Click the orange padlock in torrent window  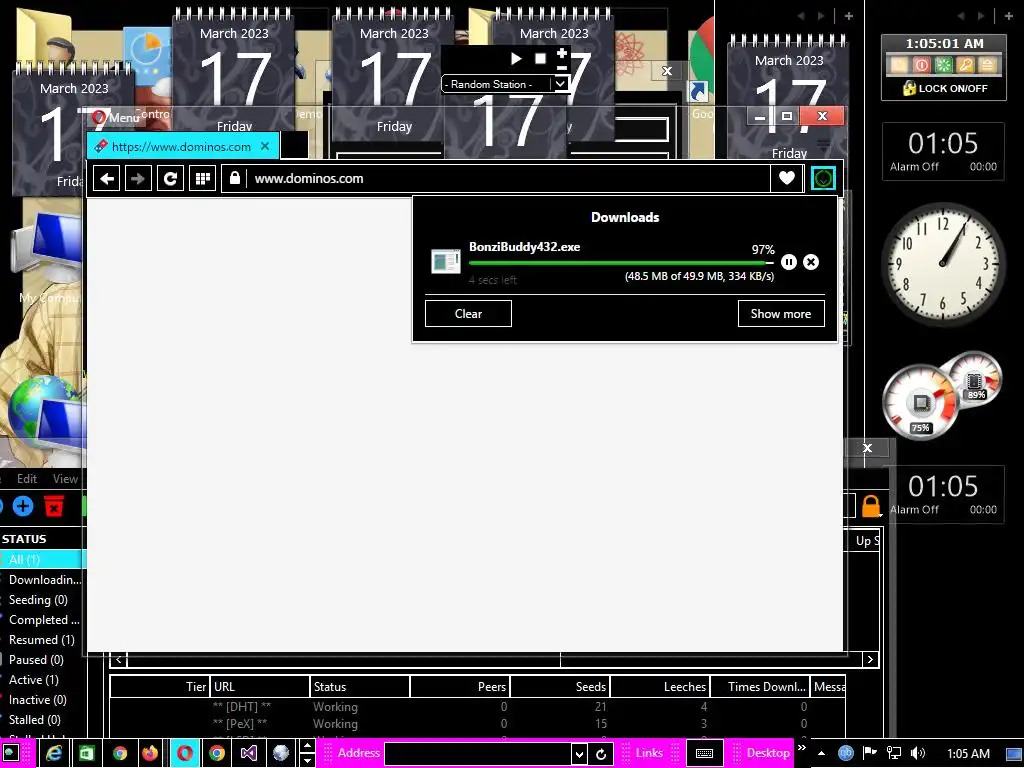[871, 506]
